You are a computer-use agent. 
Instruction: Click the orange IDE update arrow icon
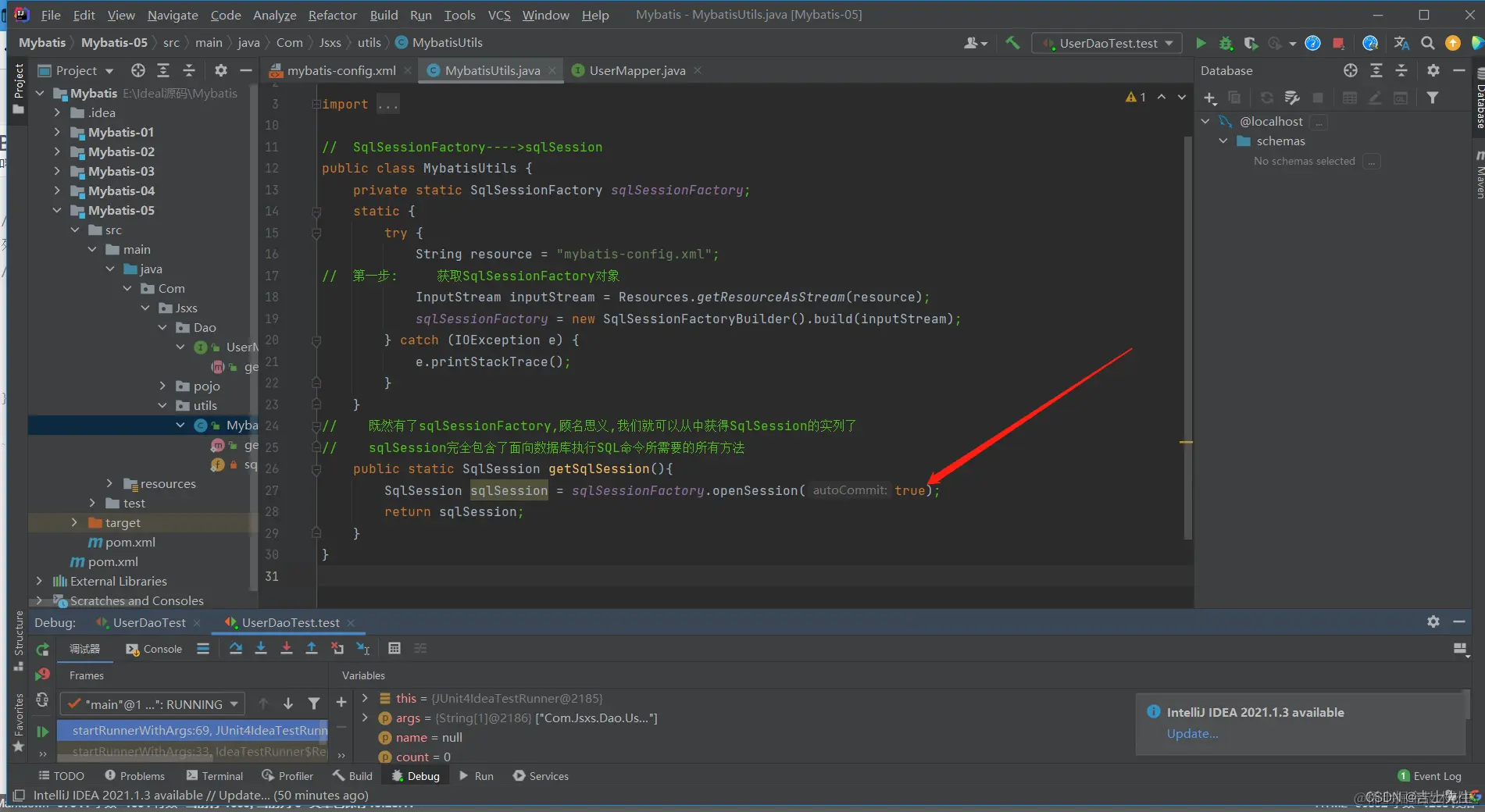click(x=1453, y=43)
